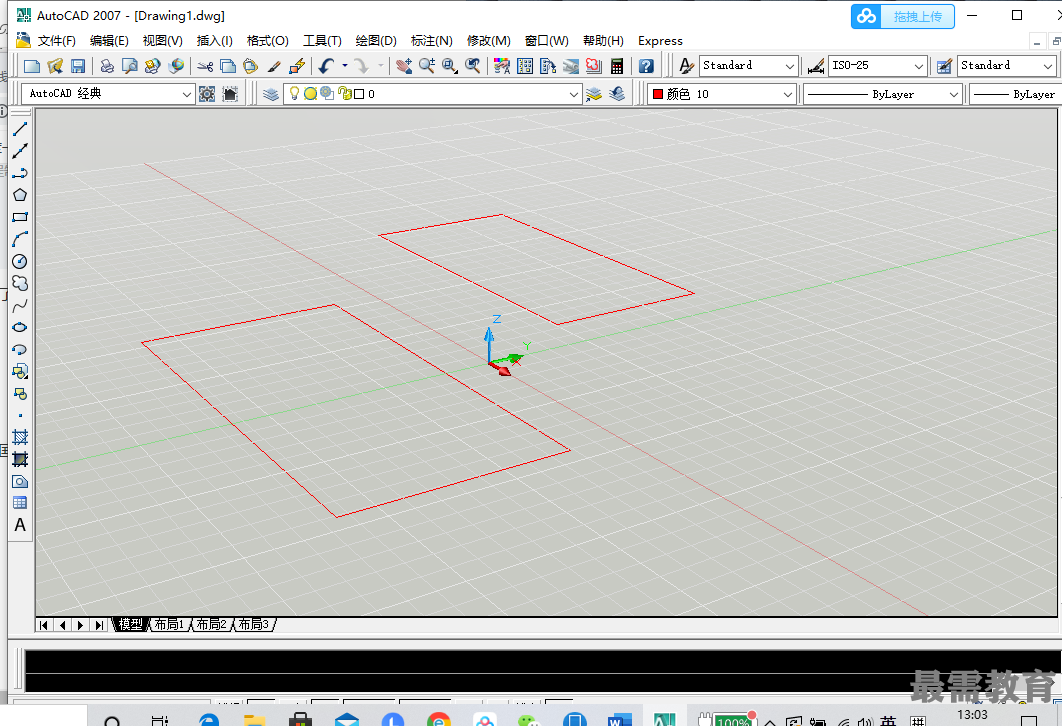Click the Plot Preview icon
The width and height of the screenshot is (1062, 726).
click(129, 66)
